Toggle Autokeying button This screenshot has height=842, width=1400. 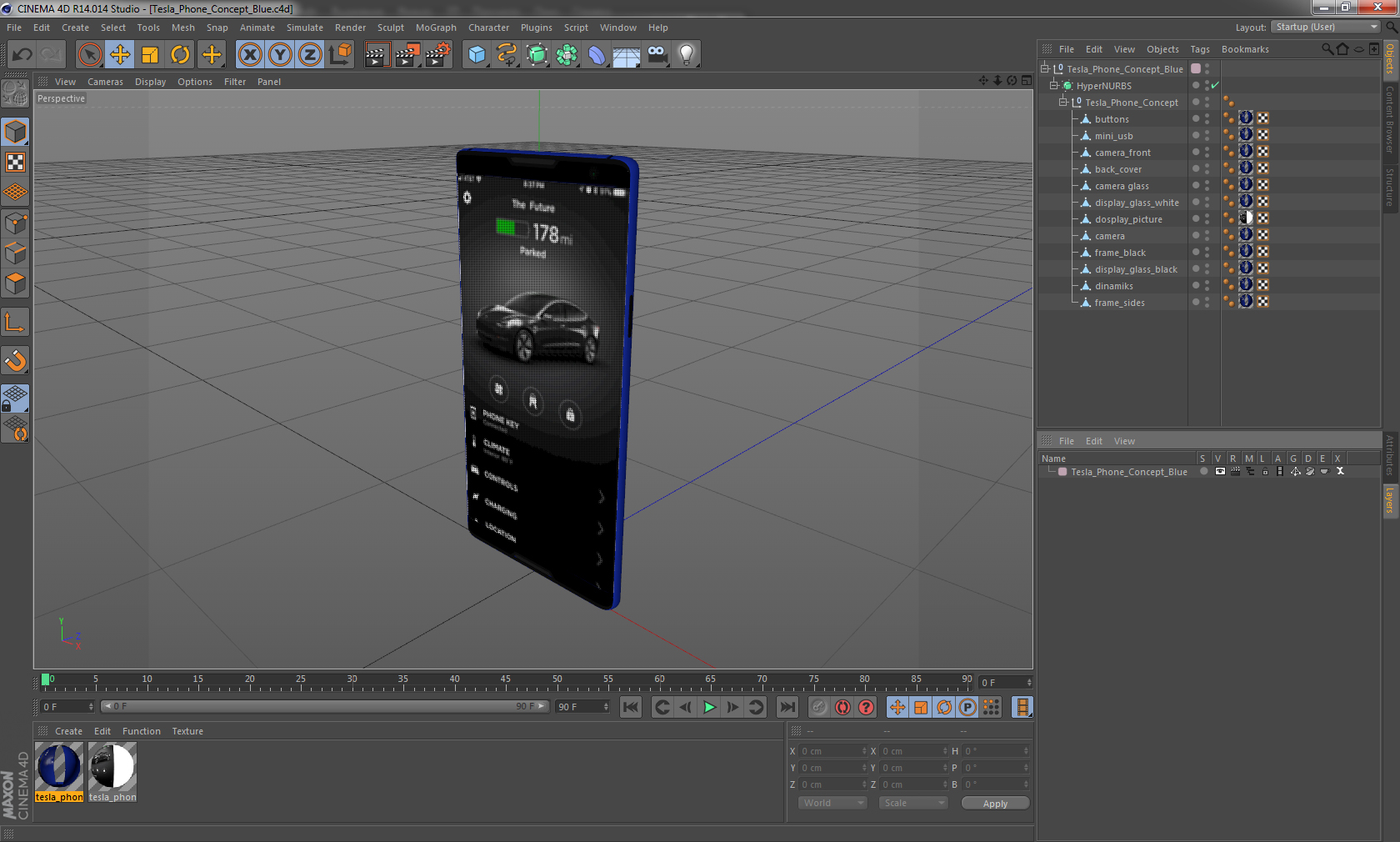pos(842,707)
